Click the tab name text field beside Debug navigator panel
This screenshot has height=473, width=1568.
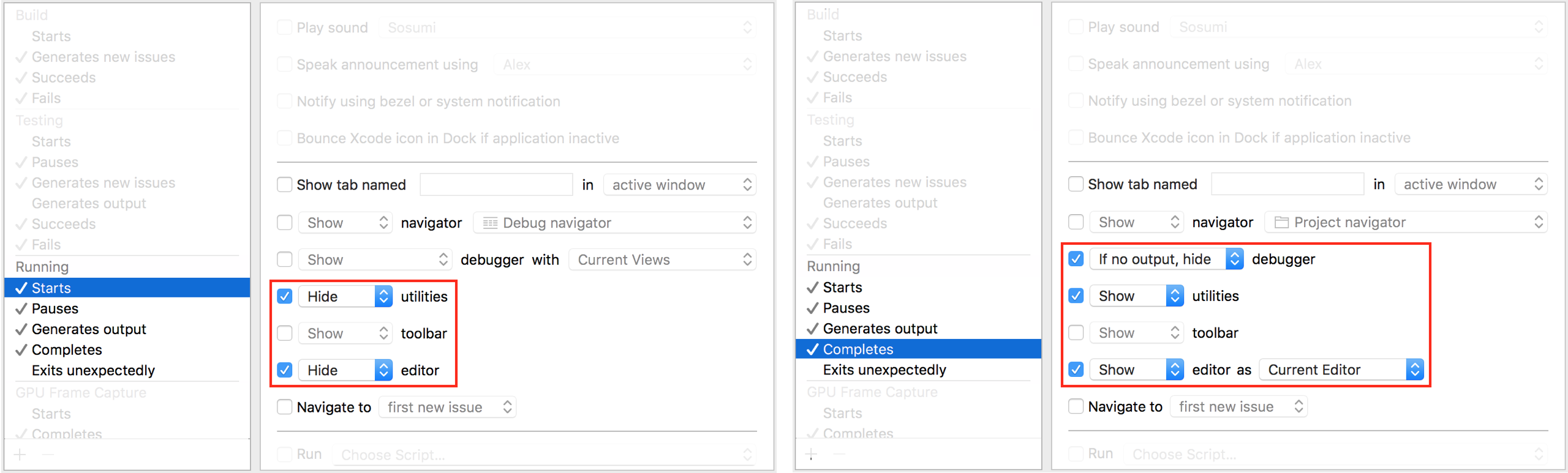pos(496,185)
